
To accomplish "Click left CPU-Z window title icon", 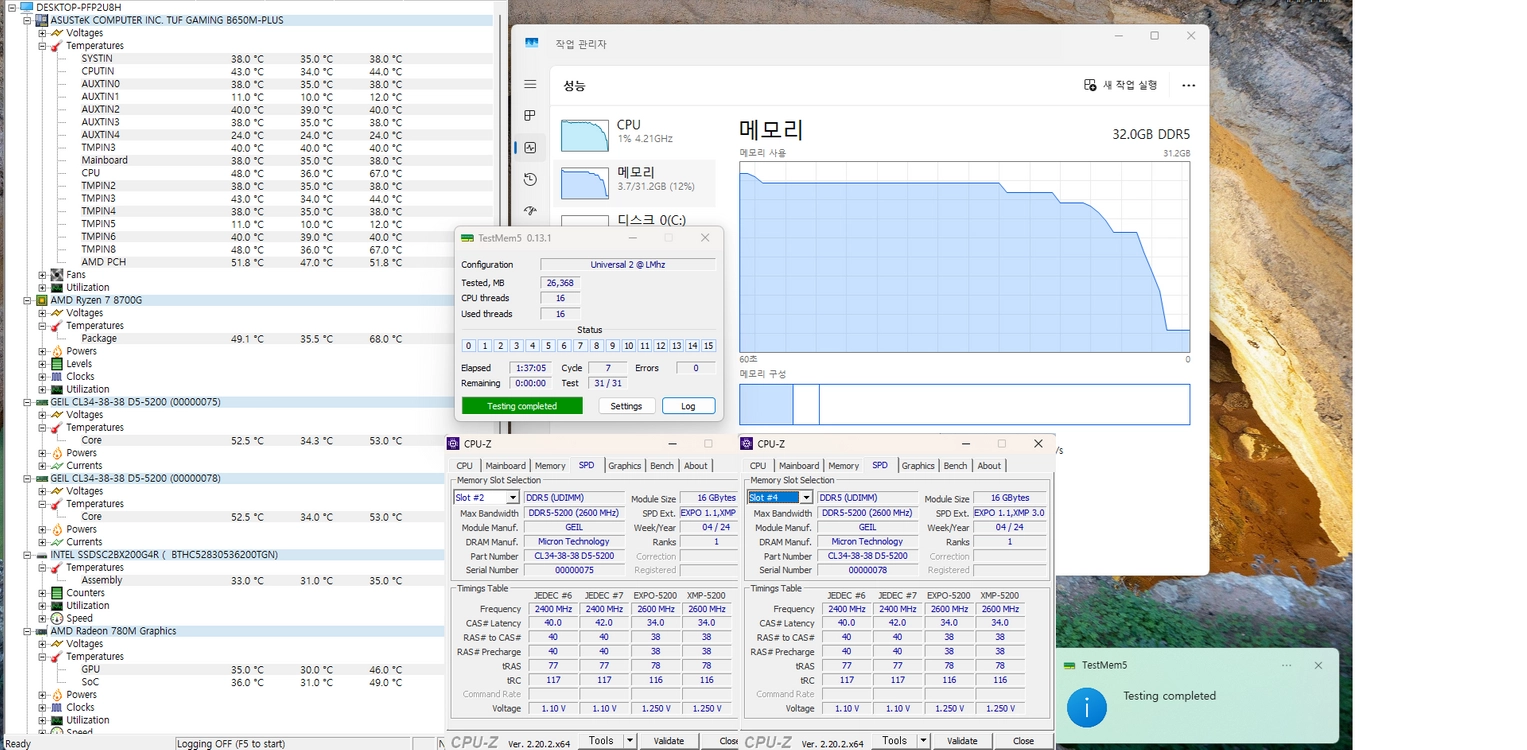I will tap(454, 444).
